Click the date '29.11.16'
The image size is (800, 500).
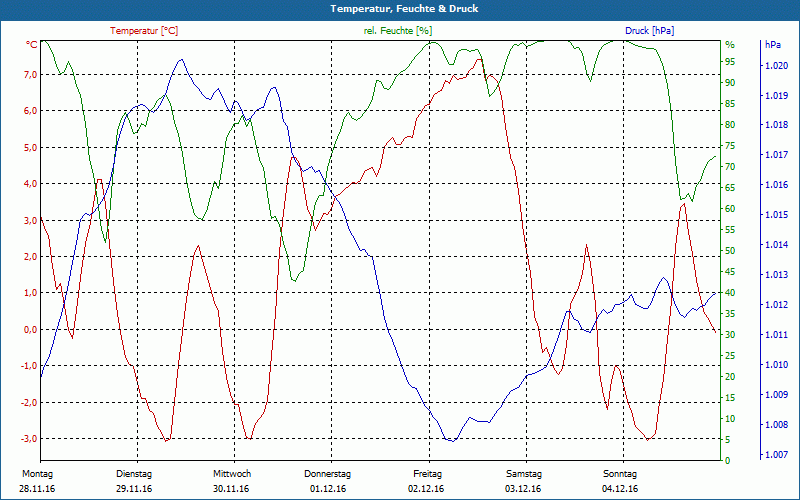coord(134,489)
